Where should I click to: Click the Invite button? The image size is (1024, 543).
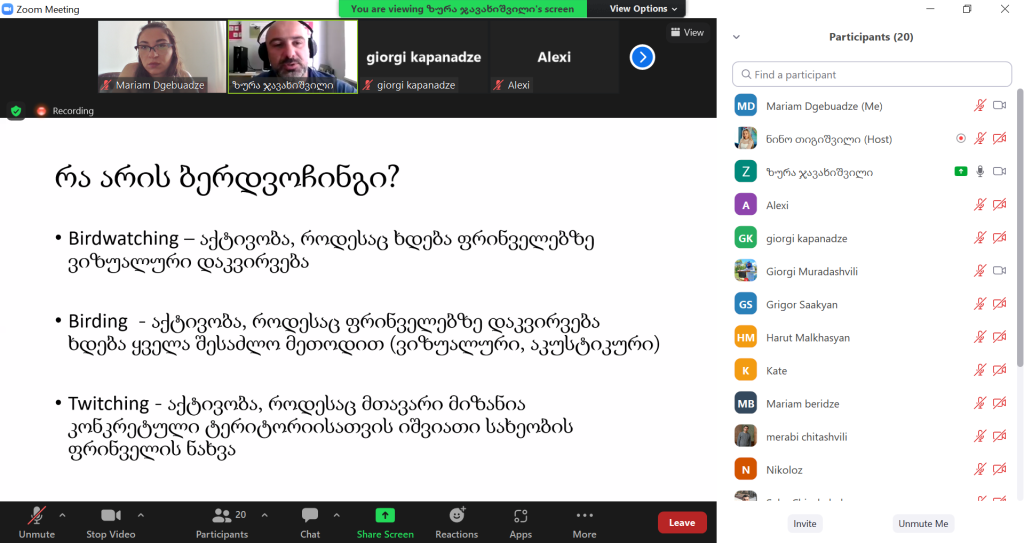pos(804,523)
